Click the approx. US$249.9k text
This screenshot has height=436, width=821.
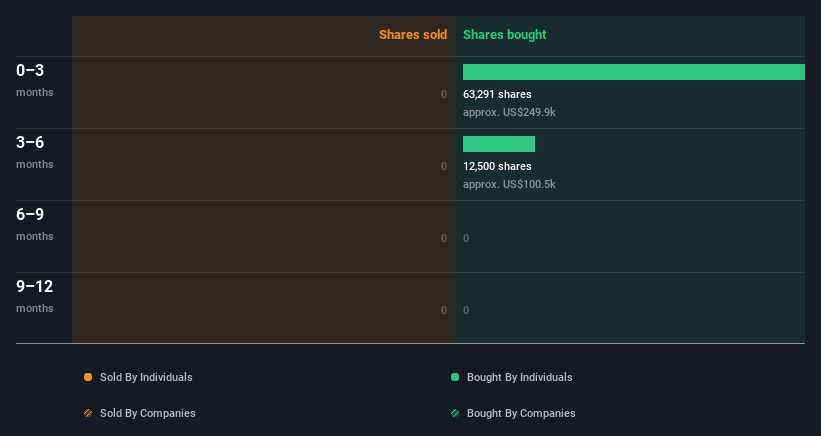(x=509, y=112)
